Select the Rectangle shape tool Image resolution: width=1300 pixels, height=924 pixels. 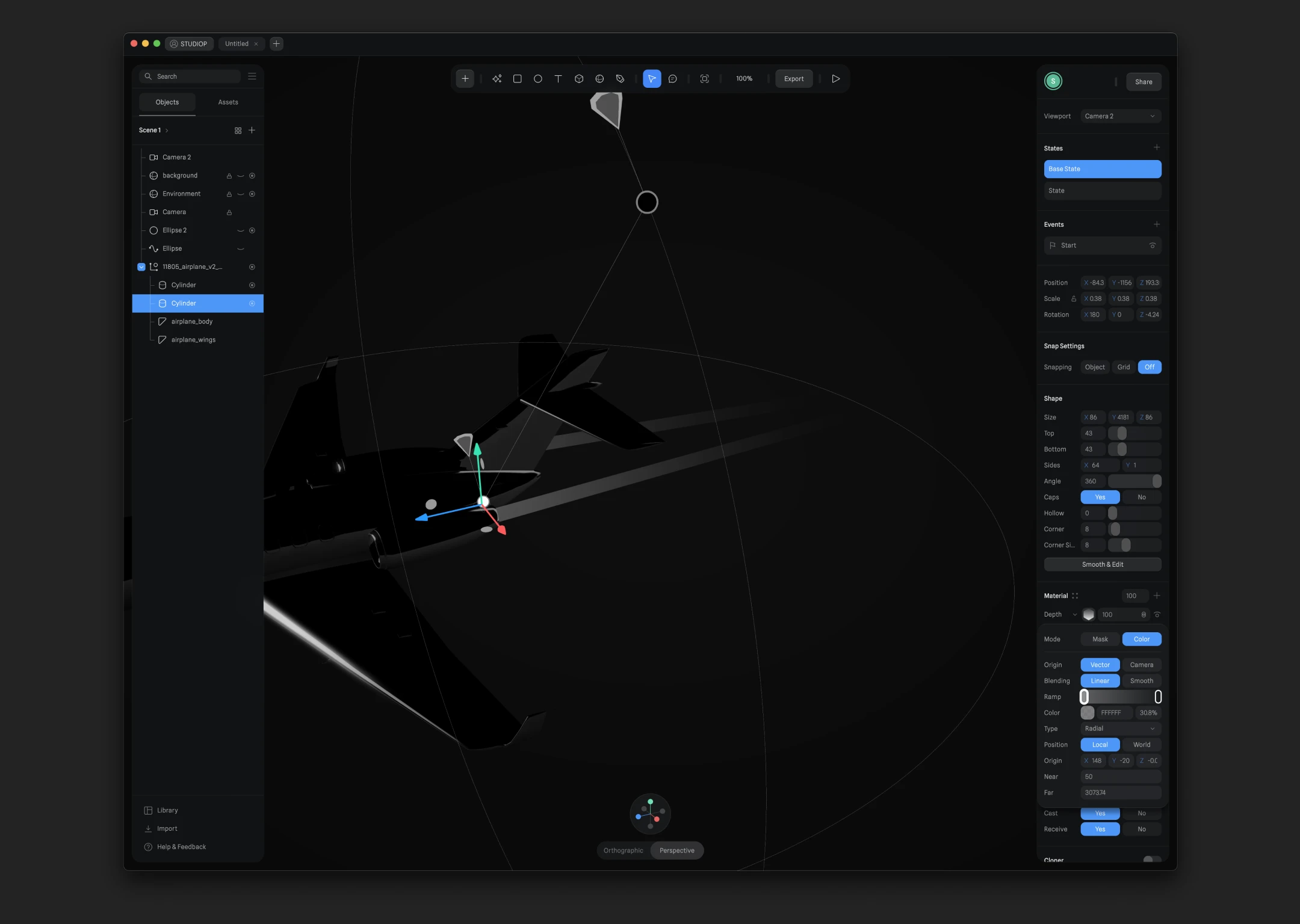point(517,79)
